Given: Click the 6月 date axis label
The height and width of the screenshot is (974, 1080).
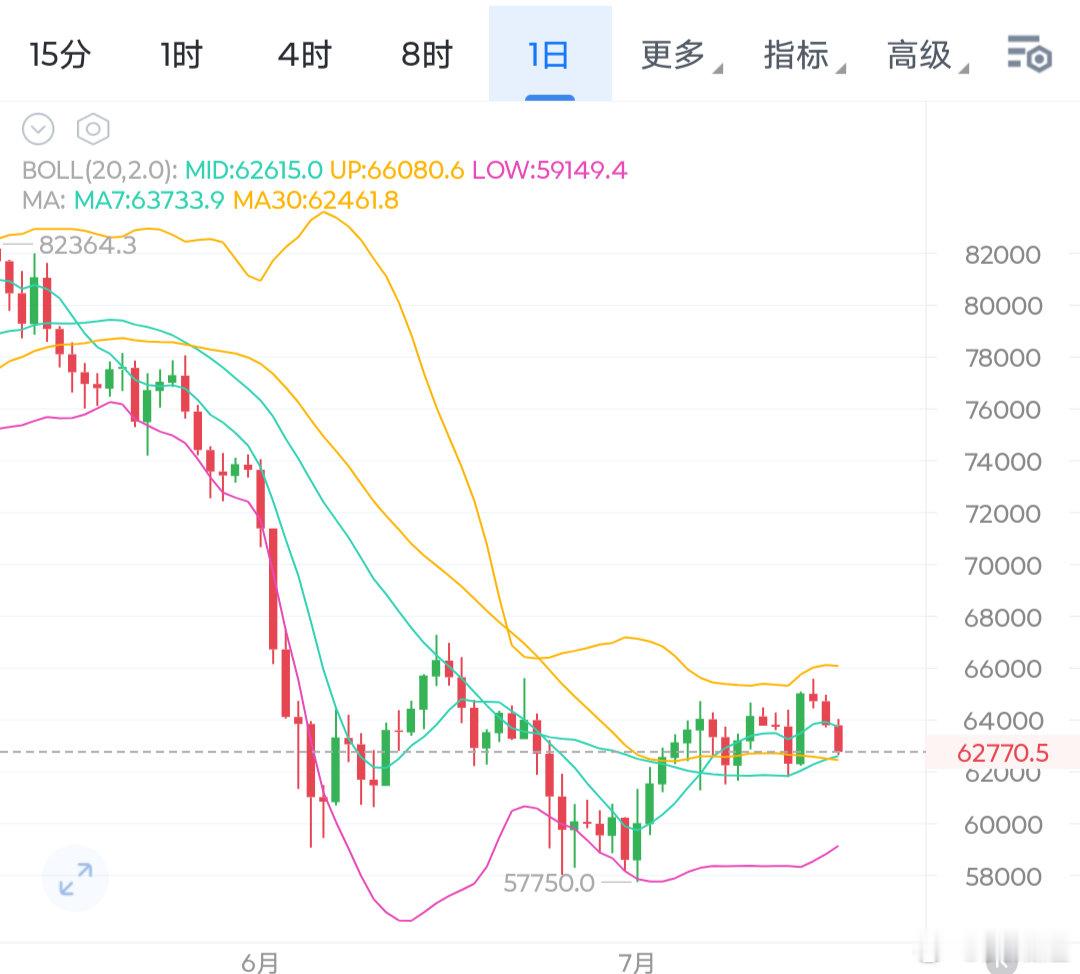Looking at the screenshot, I should (x=260, y=962).
